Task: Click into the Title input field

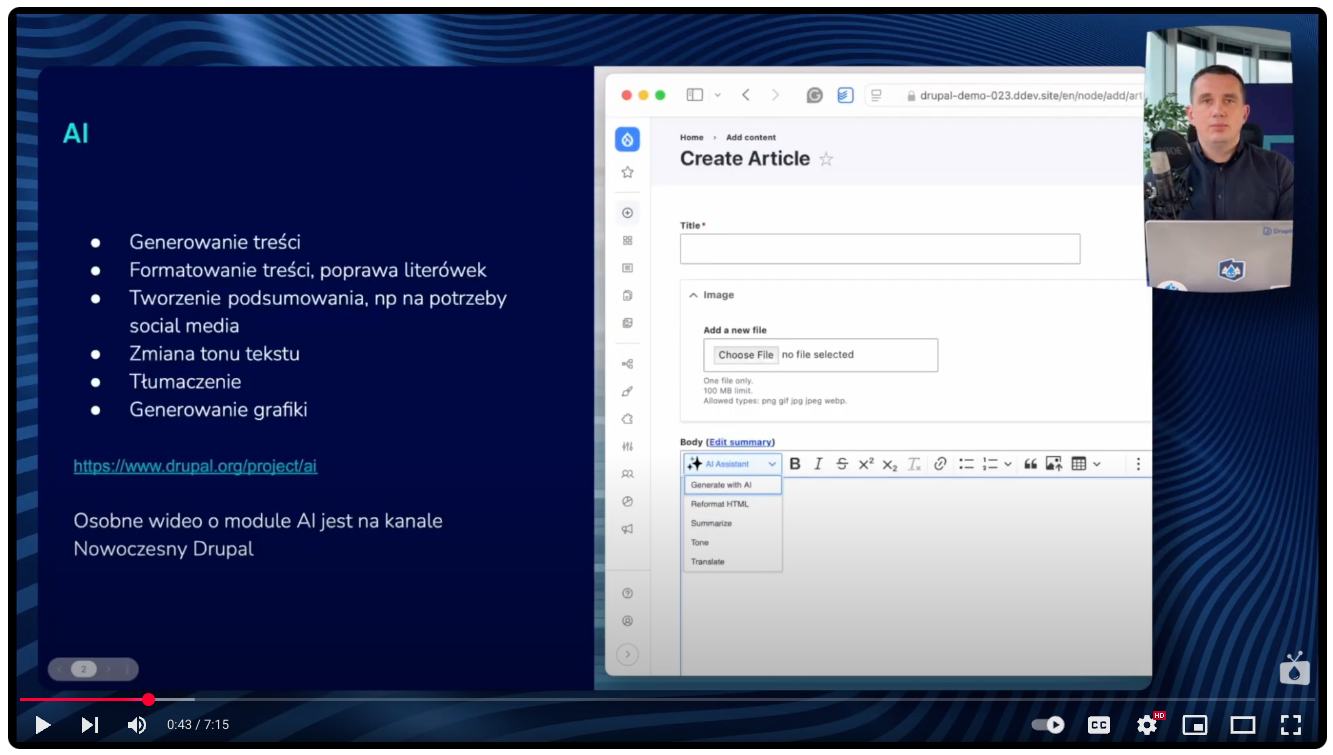Action: (880, 249)
